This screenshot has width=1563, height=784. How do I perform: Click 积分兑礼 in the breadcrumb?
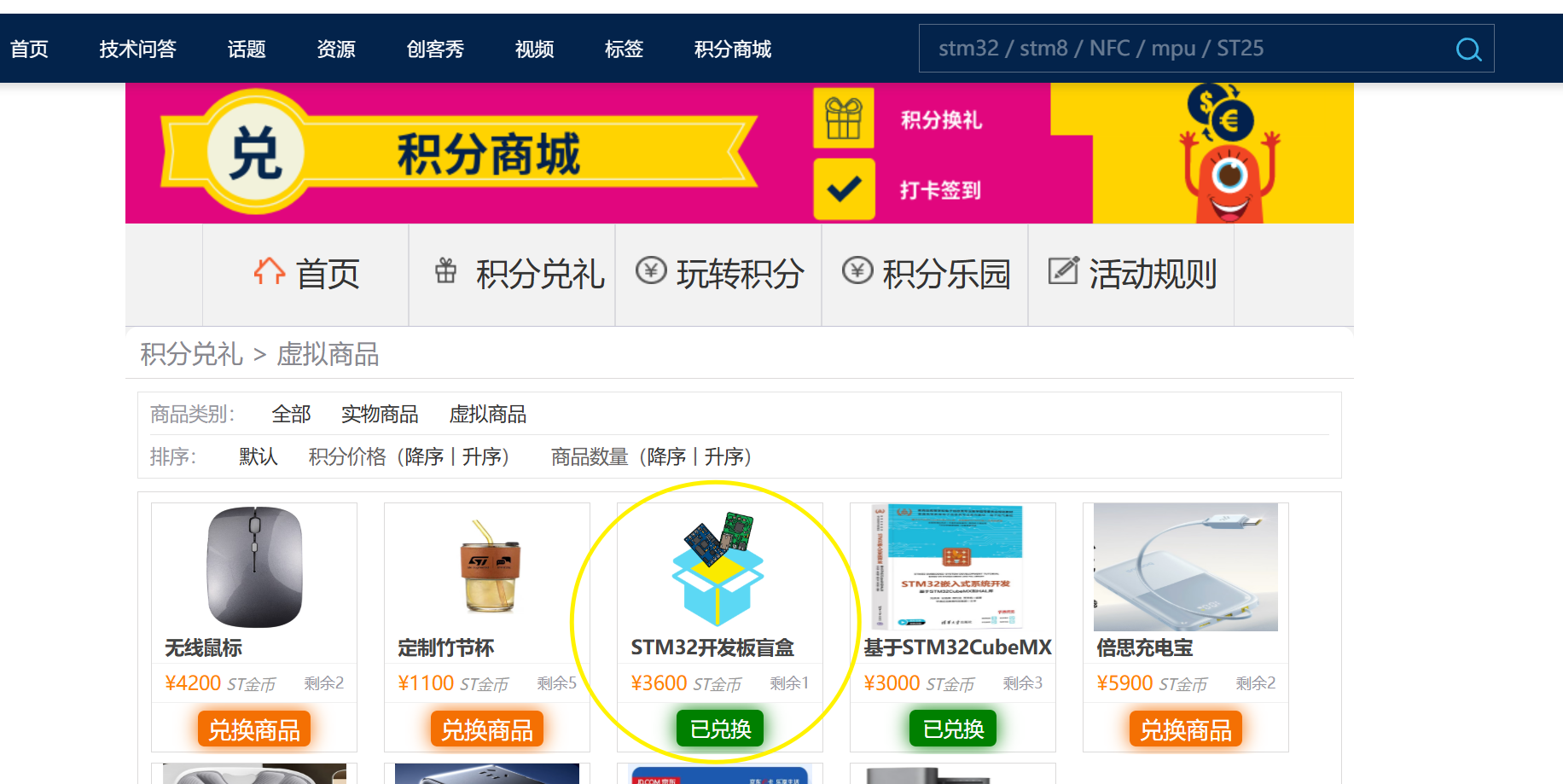click(192, 354)
